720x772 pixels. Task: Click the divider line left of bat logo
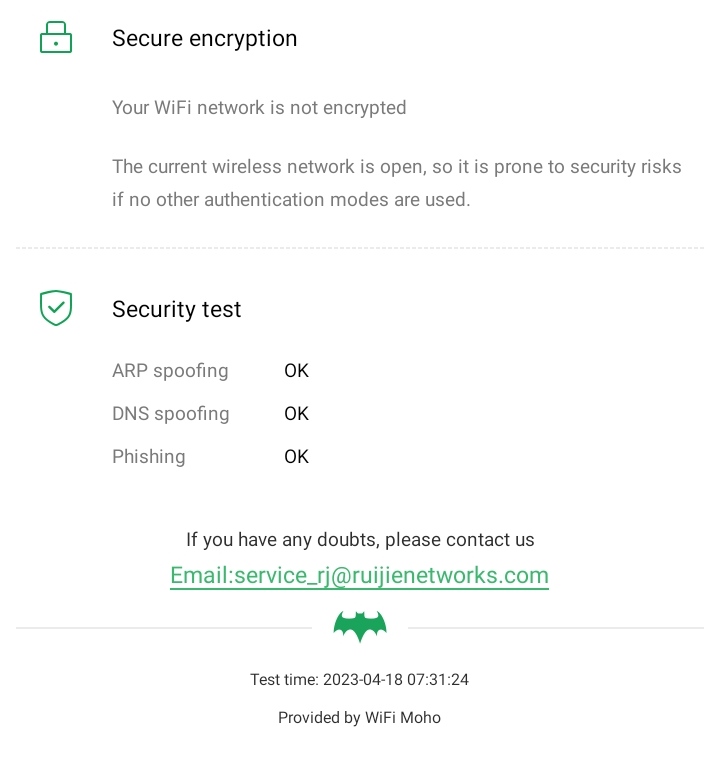[x=164, y=628]
